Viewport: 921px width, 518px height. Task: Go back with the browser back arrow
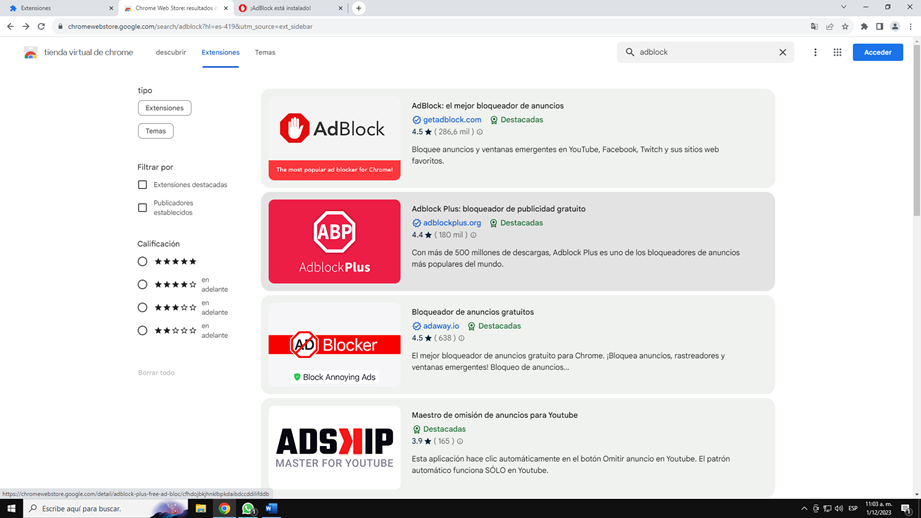(11, 26)
